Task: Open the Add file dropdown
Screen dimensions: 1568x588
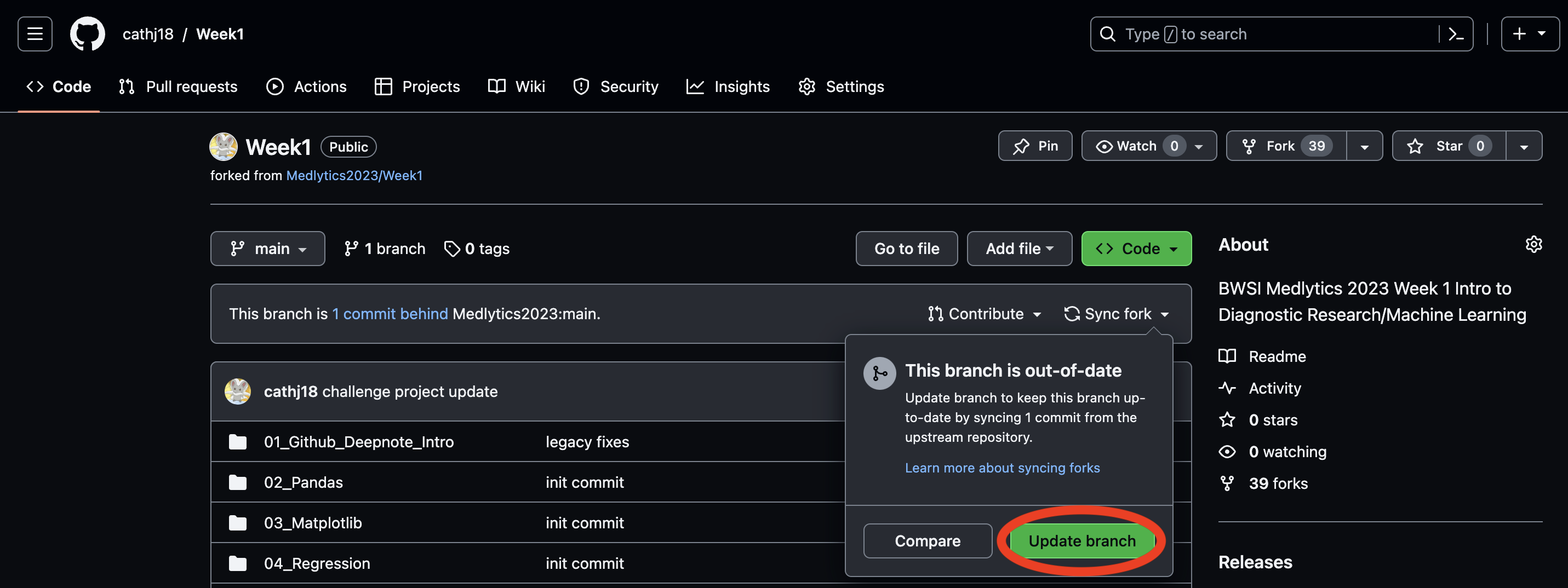Action: [x=1019, y=248]
